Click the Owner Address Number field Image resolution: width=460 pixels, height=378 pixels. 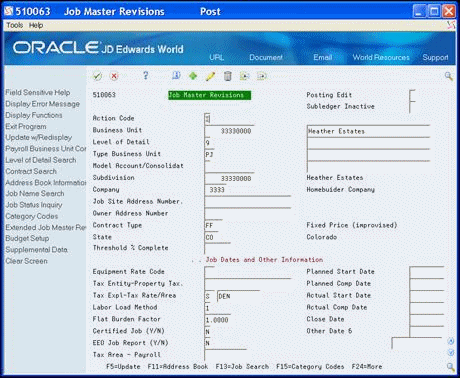coord(248,214)
